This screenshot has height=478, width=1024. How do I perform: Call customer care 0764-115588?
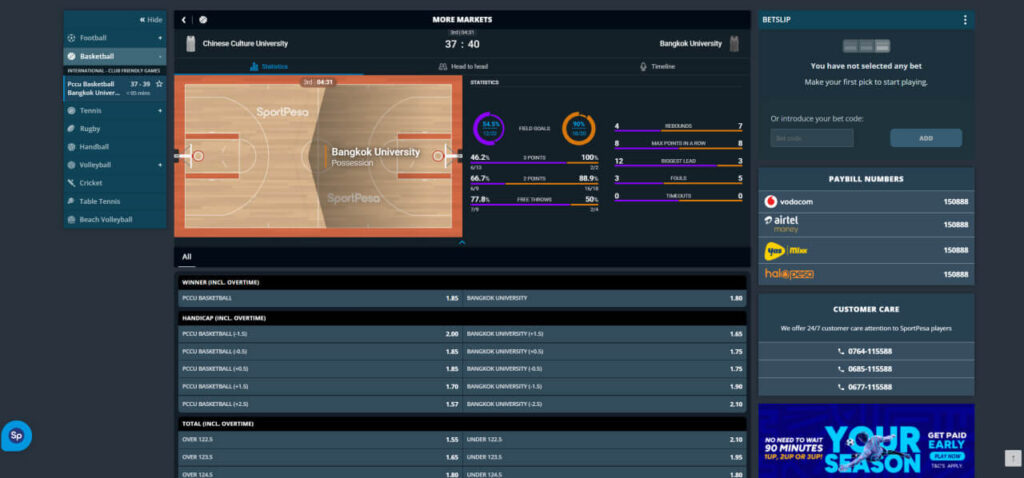pyautogui.click(x=866, y=351)
